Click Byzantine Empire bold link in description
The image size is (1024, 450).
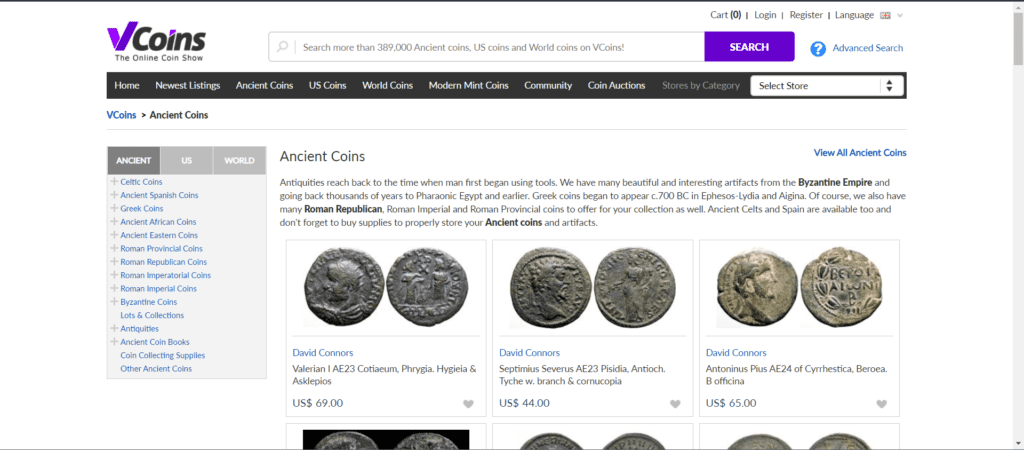point(835,182)
